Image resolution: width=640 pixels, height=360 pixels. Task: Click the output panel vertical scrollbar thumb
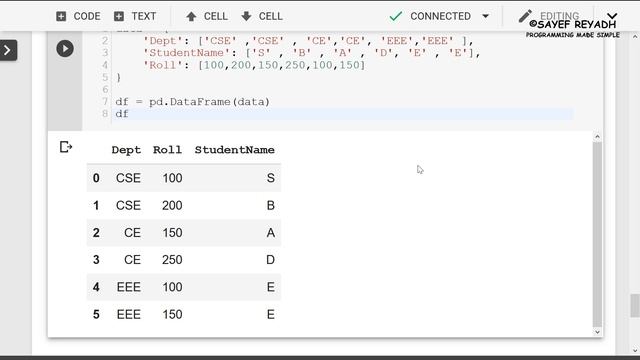point(597,235)
